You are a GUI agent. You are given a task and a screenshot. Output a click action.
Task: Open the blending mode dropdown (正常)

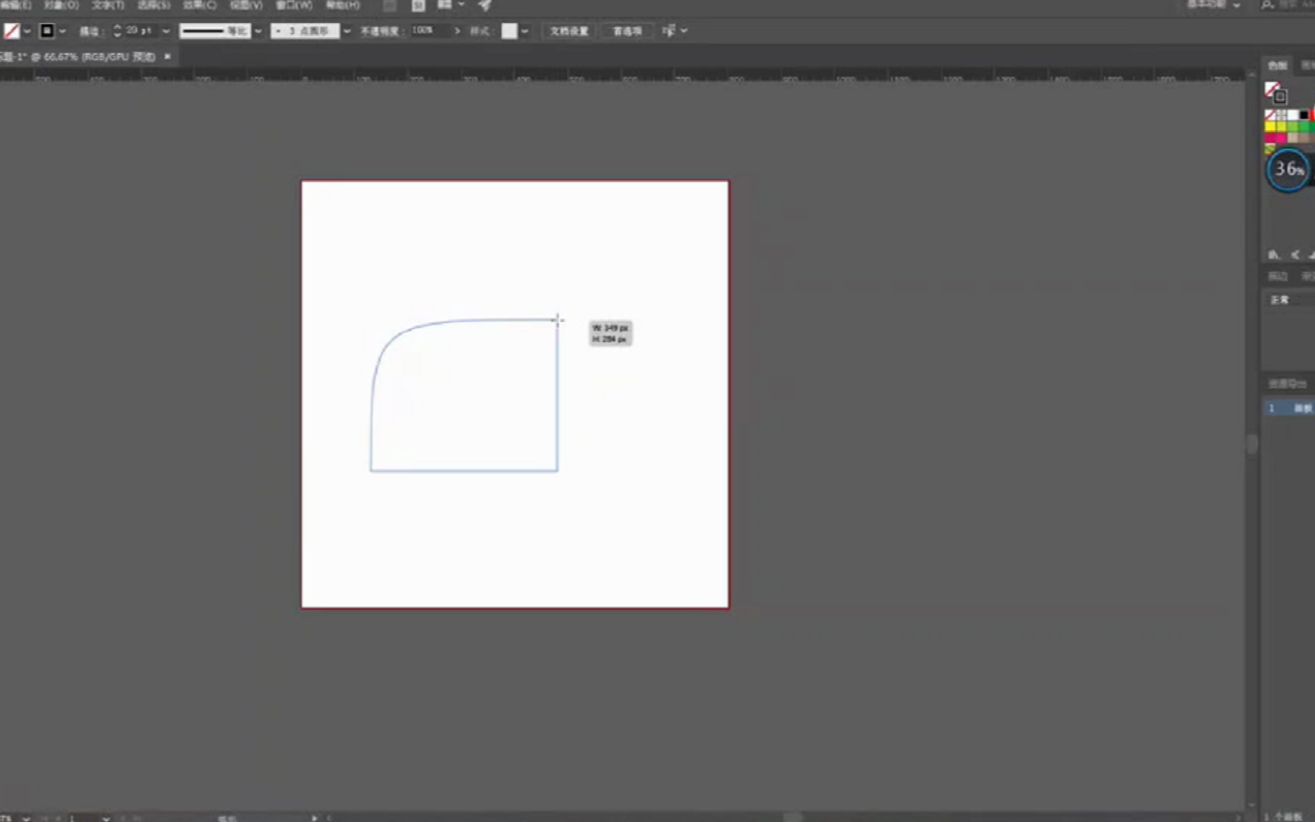pos(1289,300)
